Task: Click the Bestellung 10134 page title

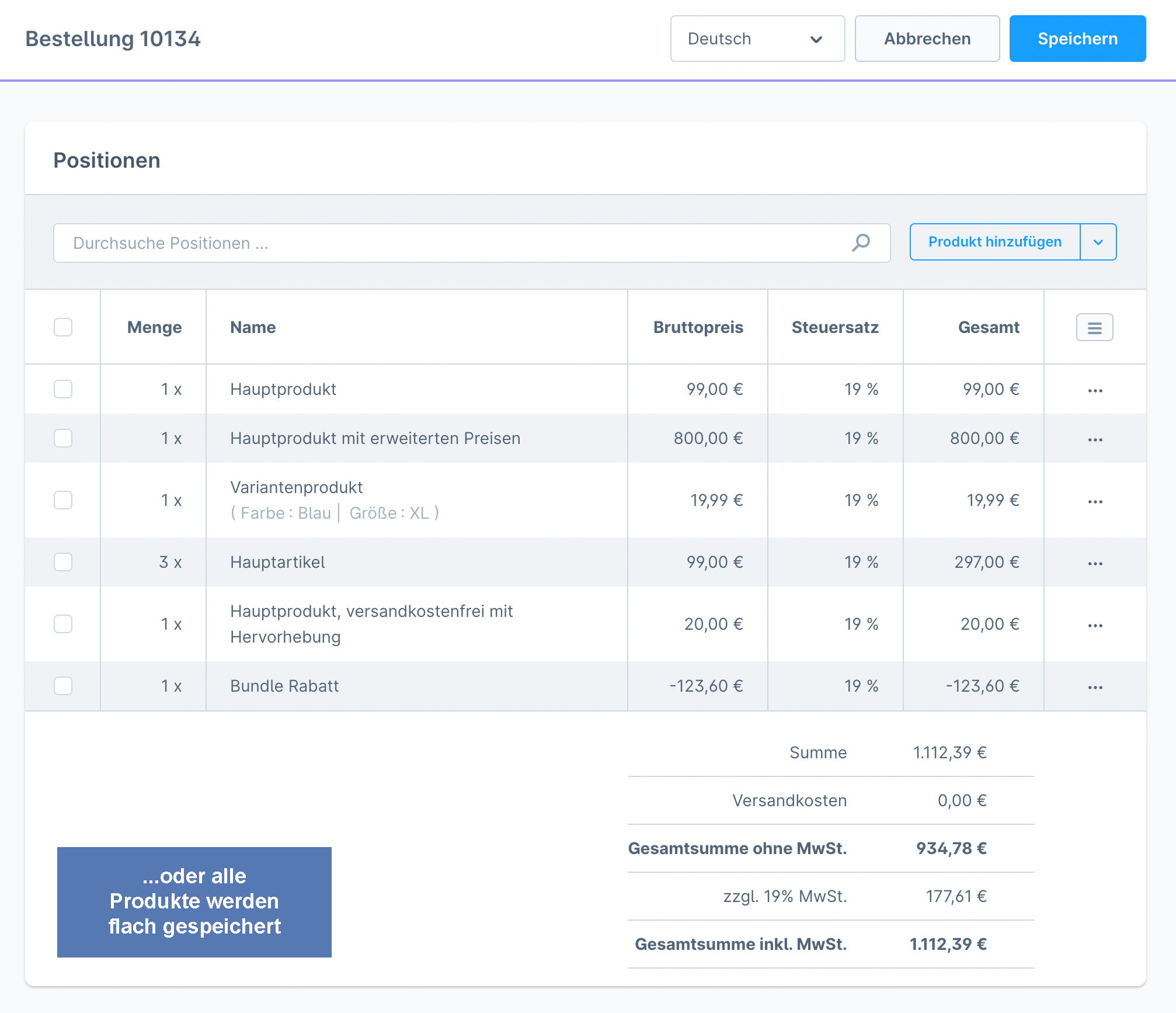Action: [113, 39]
